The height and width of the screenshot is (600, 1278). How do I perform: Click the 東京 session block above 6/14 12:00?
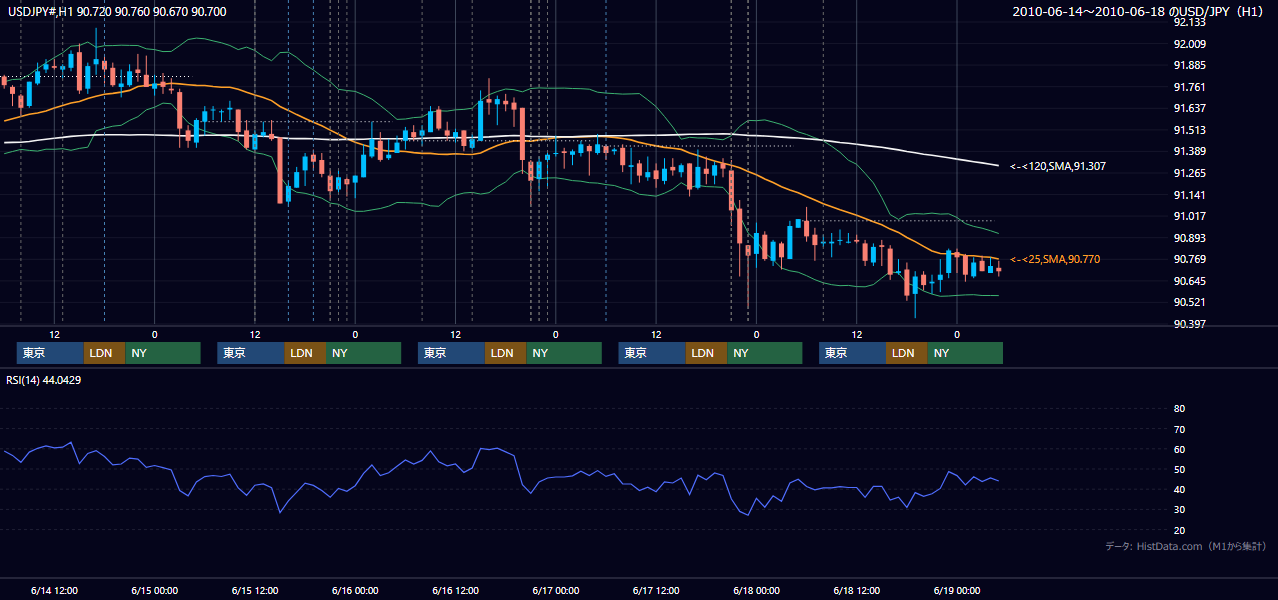click(x=50, y=353)
